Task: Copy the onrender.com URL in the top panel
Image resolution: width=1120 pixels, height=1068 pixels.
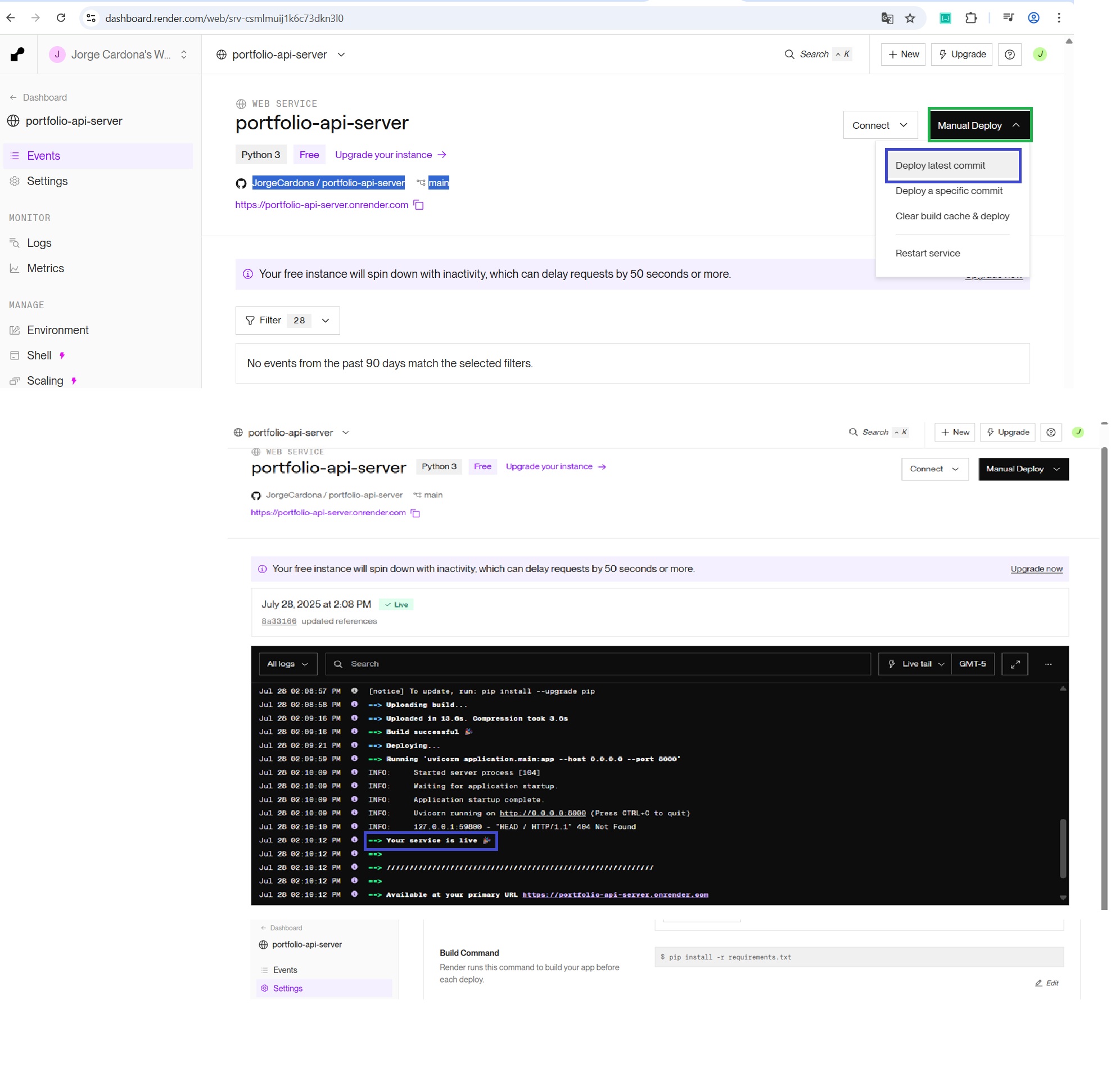Action: pos(419,205)
